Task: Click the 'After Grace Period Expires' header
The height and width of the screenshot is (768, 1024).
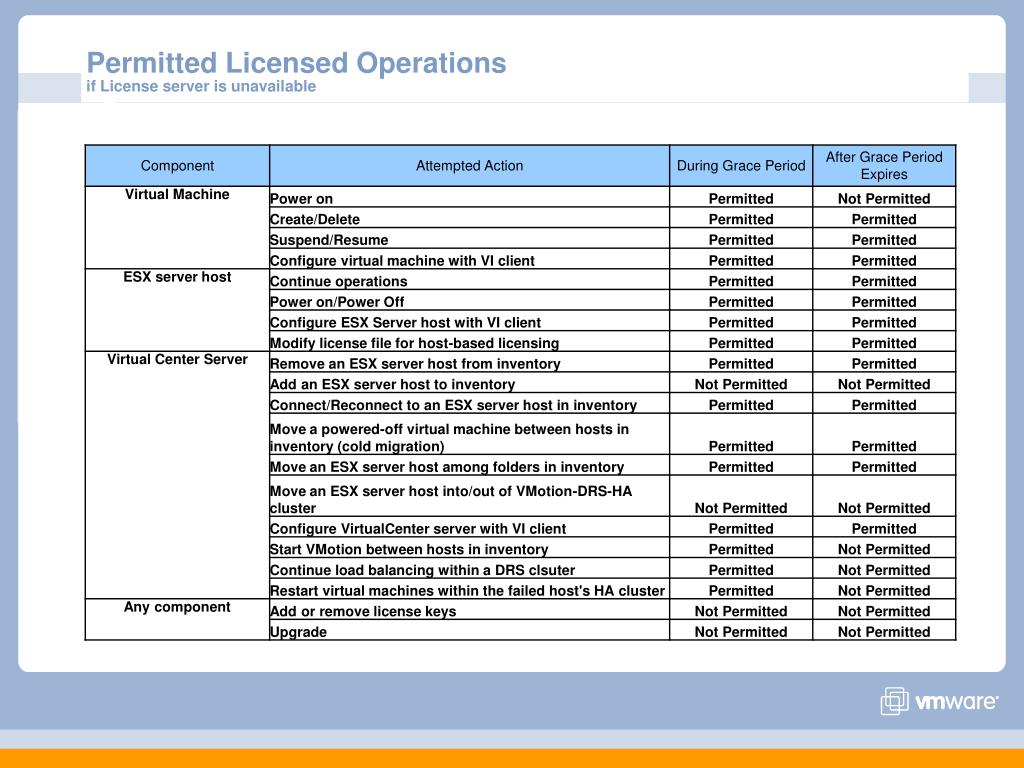Action: tap(884, 166)
